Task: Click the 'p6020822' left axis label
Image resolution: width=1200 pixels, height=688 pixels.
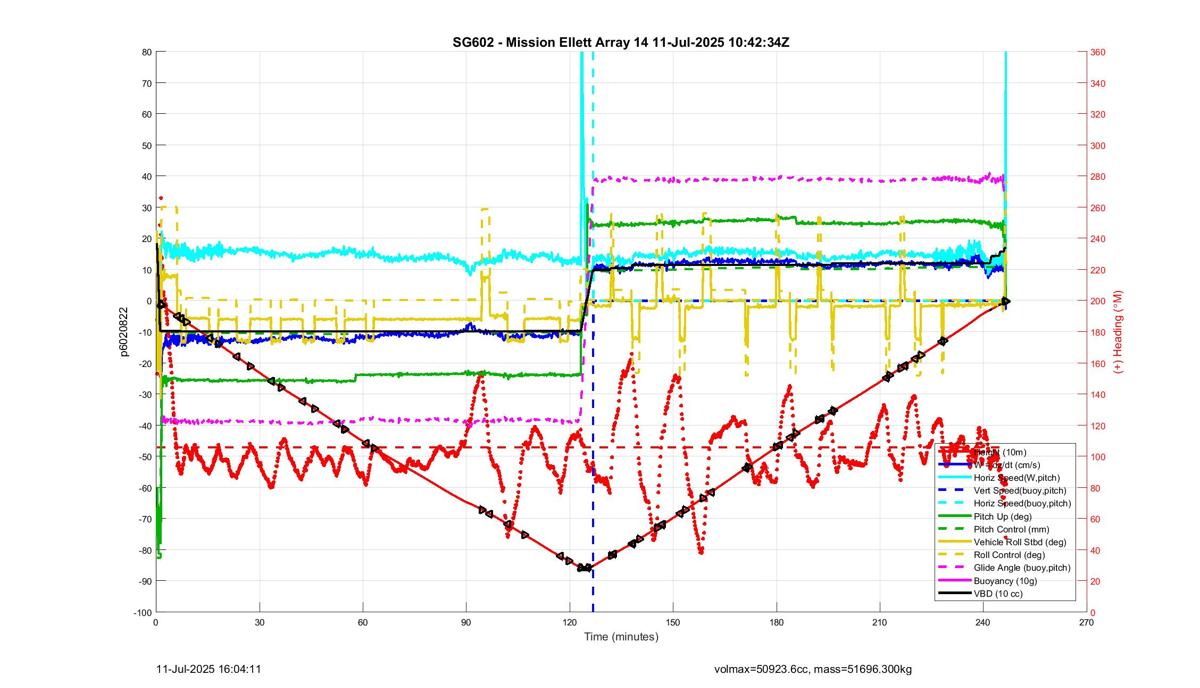Action: [125, 331]
